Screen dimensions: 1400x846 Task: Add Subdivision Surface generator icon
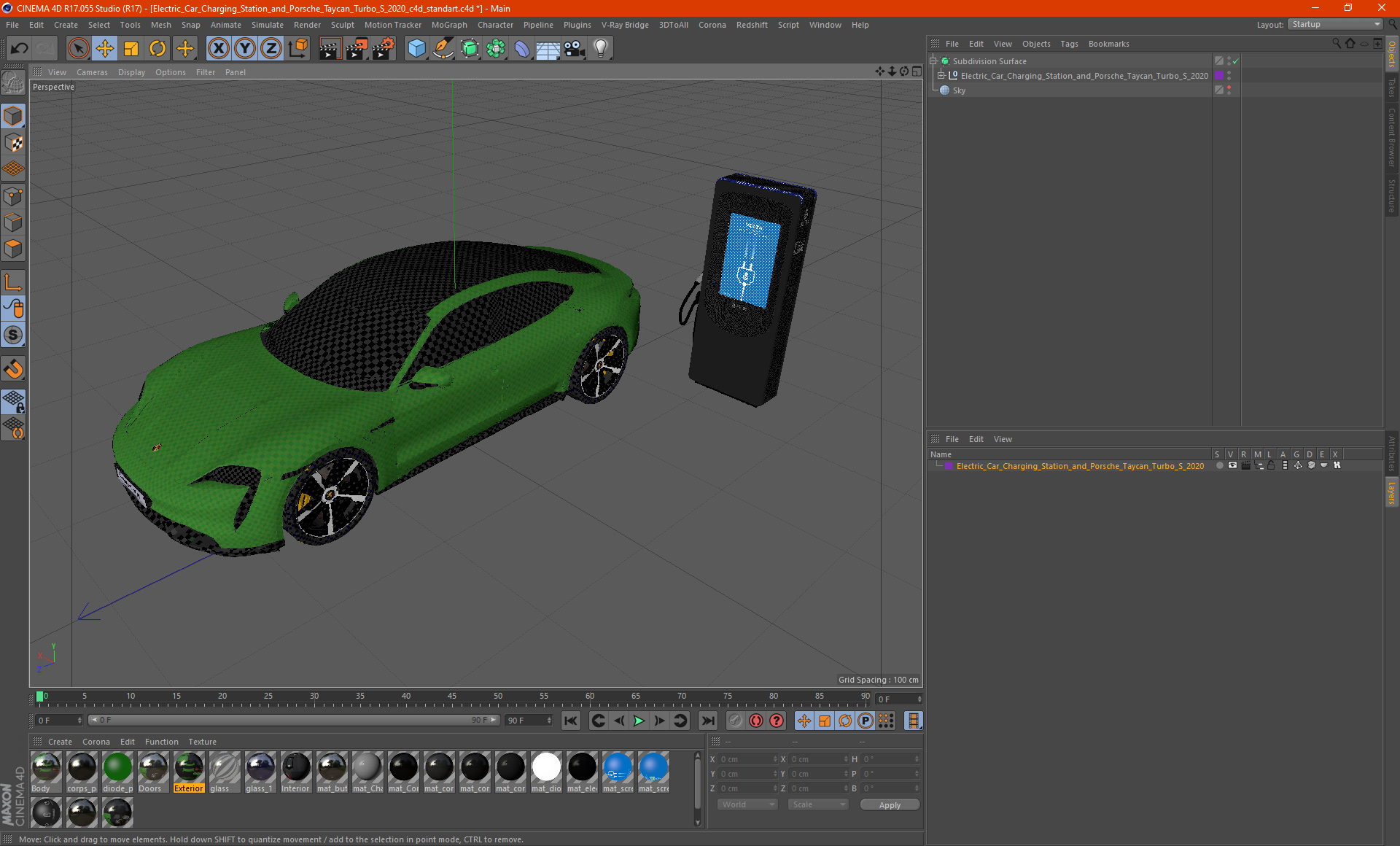(470, 48)
